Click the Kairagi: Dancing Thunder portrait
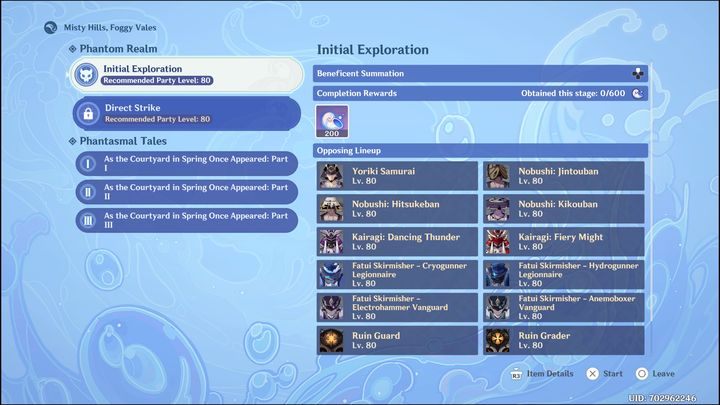This screenshot has width=720, height=405. click(x=332, y=243)
